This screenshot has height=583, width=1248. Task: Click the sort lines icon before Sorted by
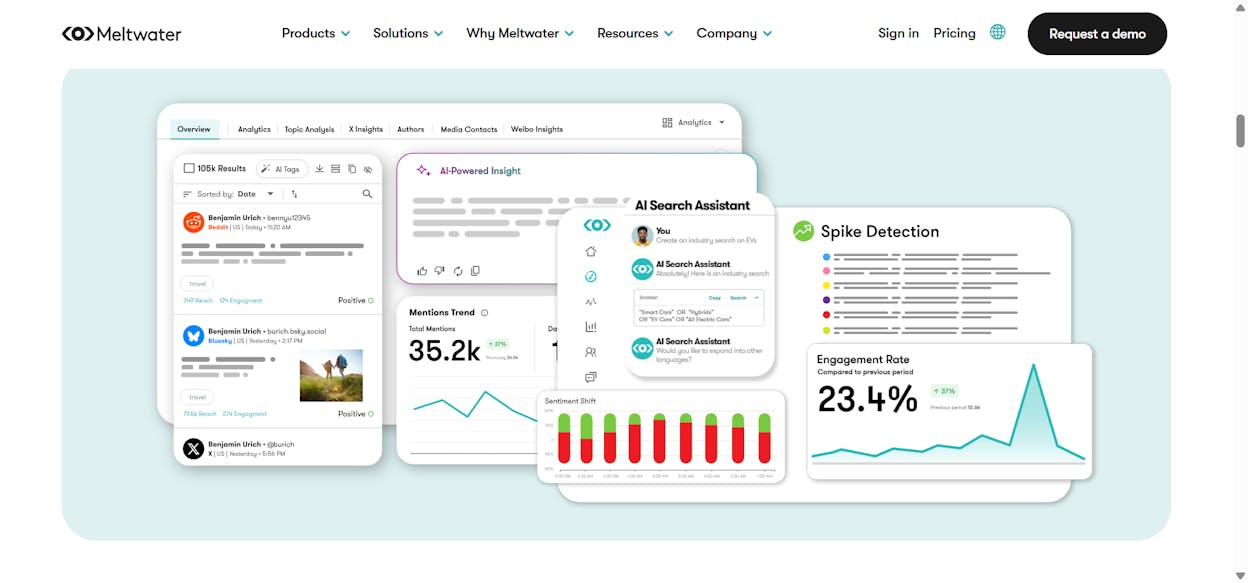tap(187, 194)
